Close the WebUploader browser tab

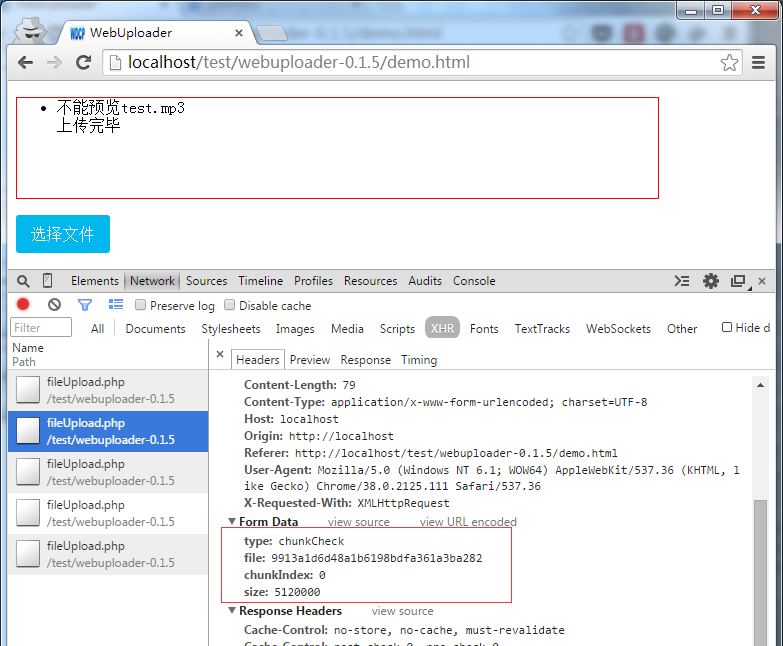tap(239, 33)
